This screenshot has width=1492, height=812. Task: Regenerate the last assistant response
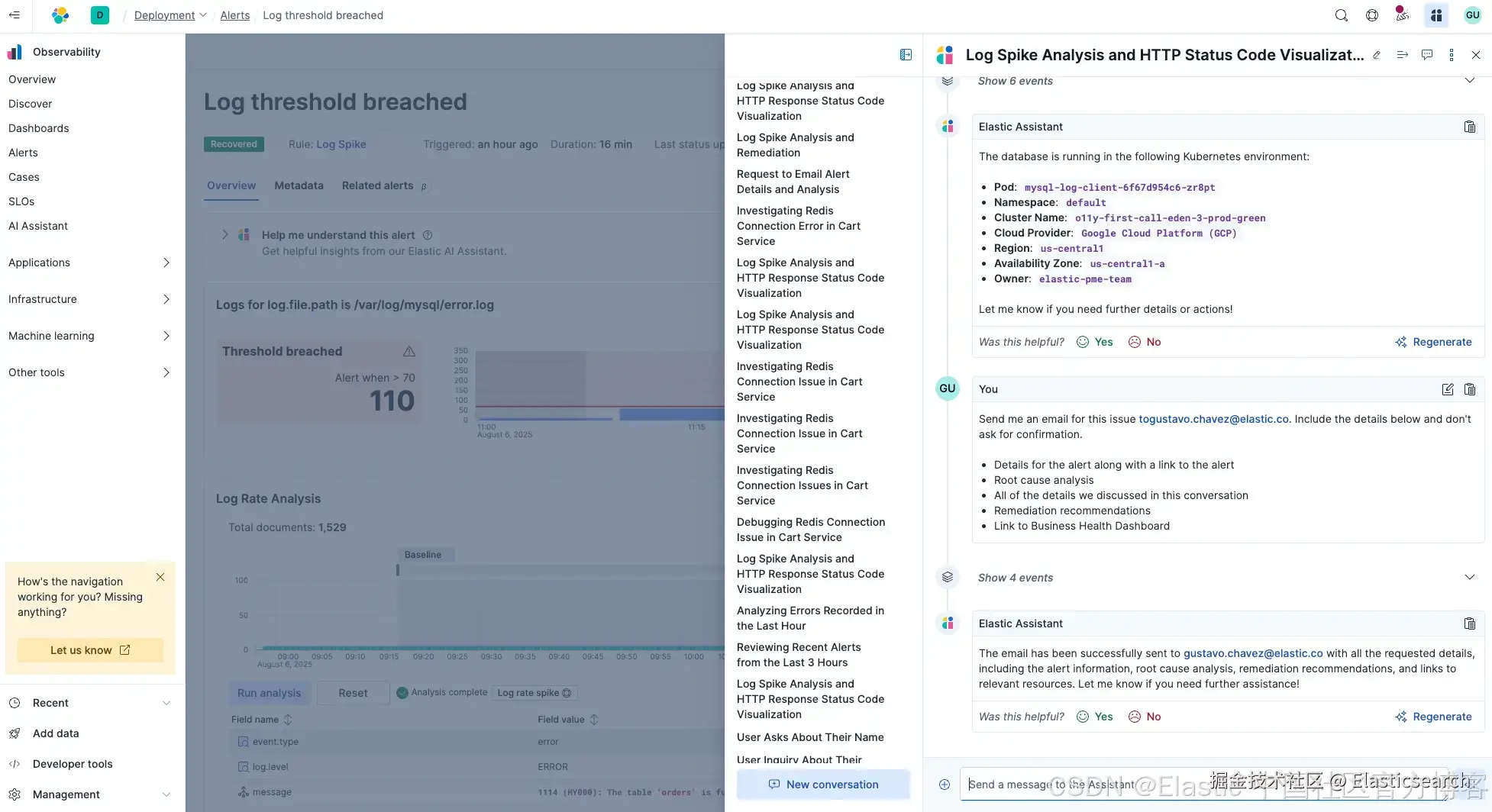(1433, 717)
